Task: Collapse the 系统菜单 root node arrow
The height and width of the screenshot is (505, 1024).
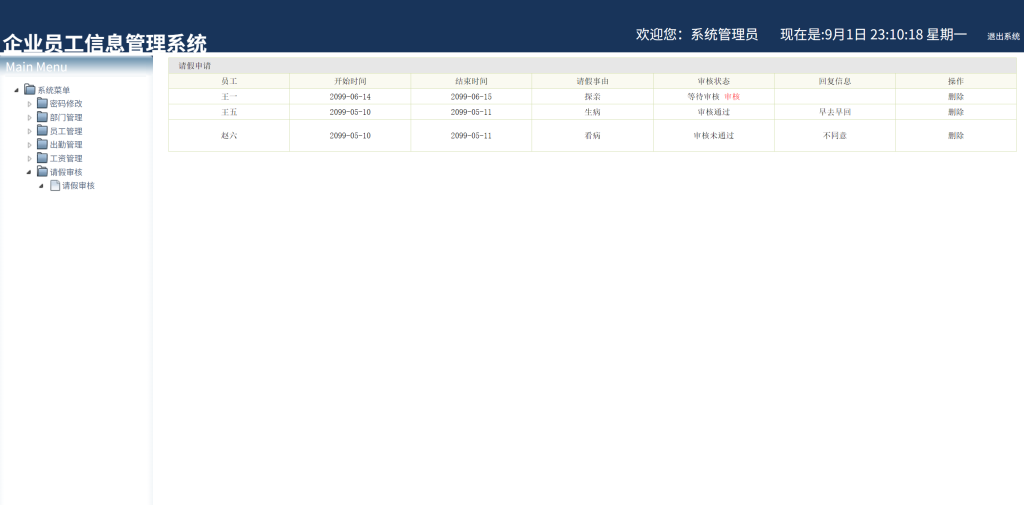Action: pyautogui.click(x=16, y=90)
